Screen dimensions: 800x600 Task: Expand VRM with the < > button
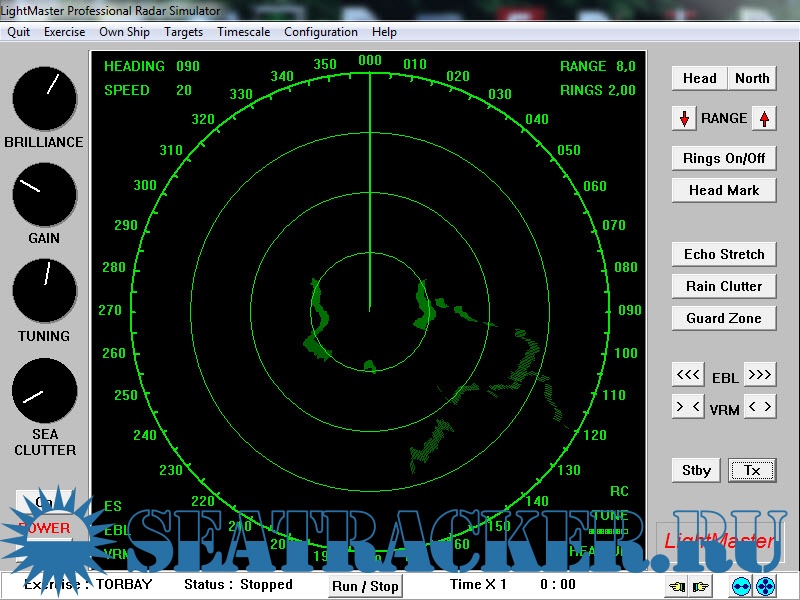(x=760, y=407)
